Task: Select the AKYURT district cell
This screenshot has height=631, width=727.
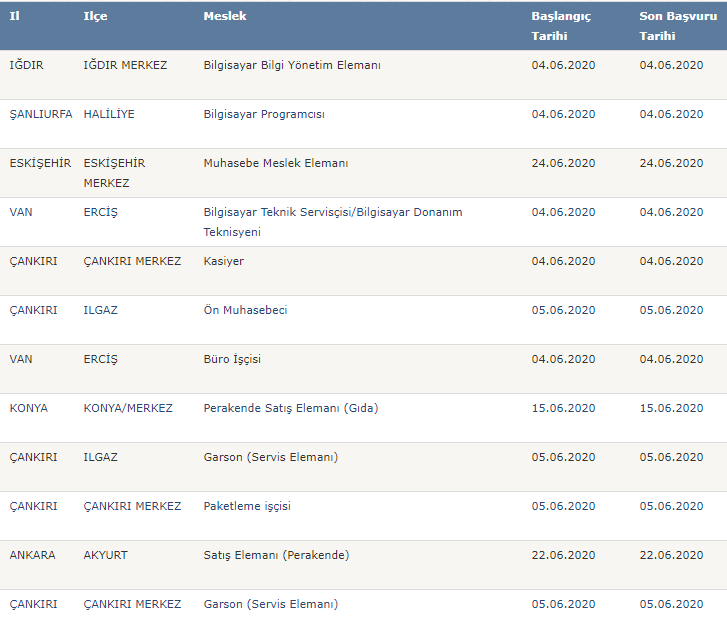Action: [106, 555]
